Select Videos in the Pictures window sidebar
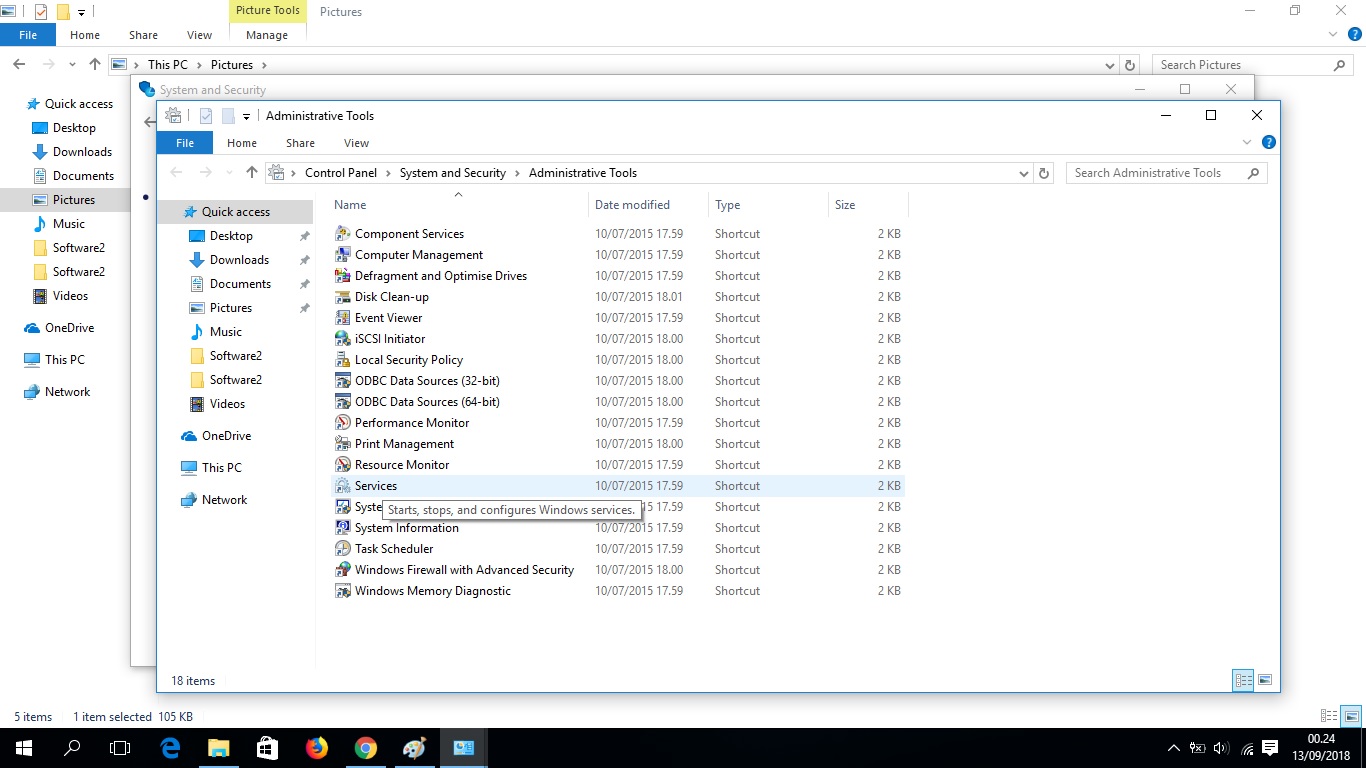Screen dimensions: 1366x768 click(x=70, y=296)
